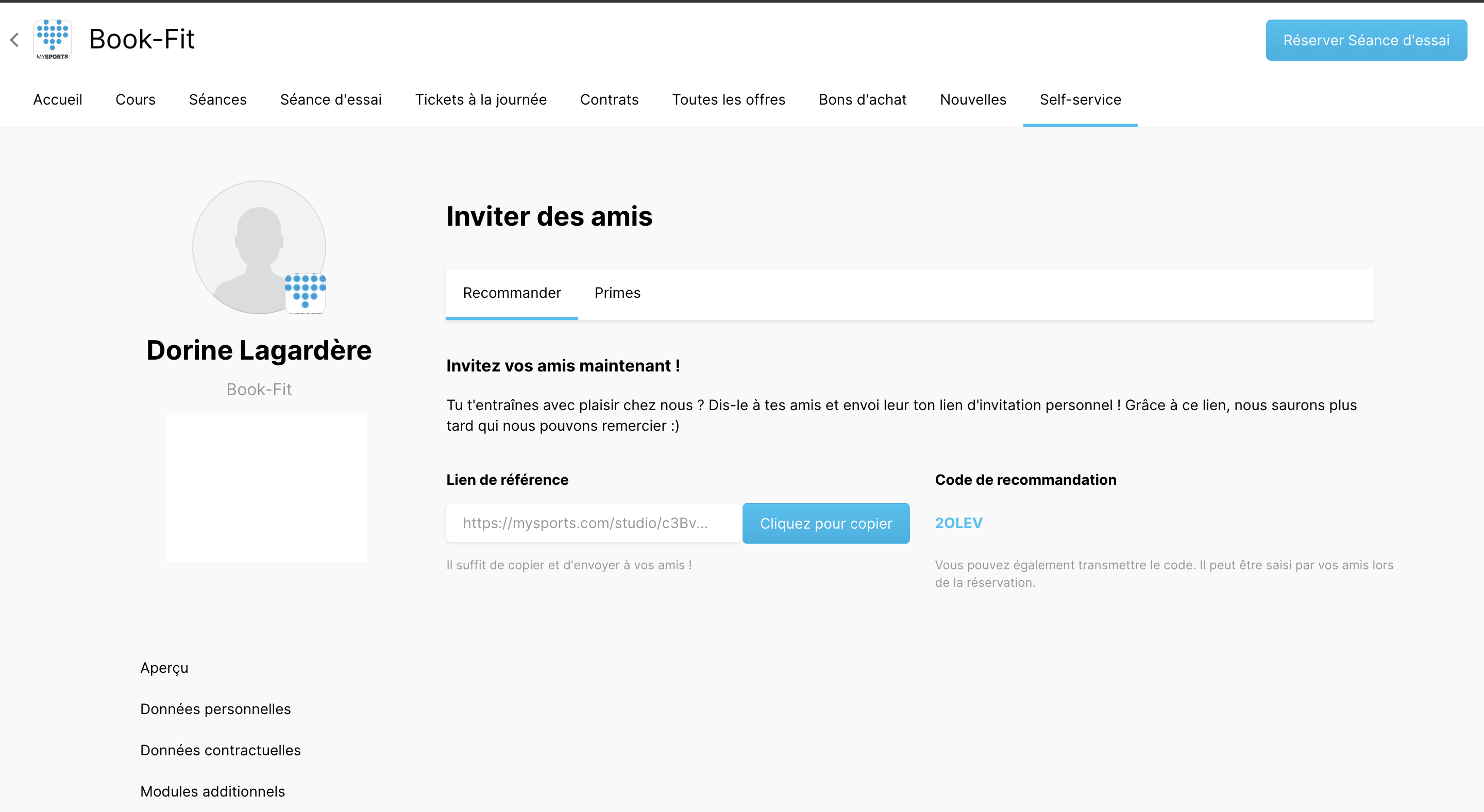Open Aperçu in the sidebar
The height and width of the screenshot is (812, 1484).
164,668
